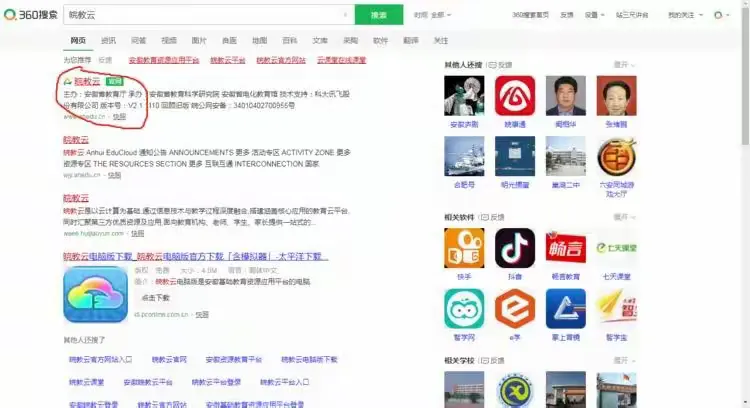Open the 安徽庐剧 opera thumbnail
This screenshot has height=408, width=750.
click(x=464, y=96)
